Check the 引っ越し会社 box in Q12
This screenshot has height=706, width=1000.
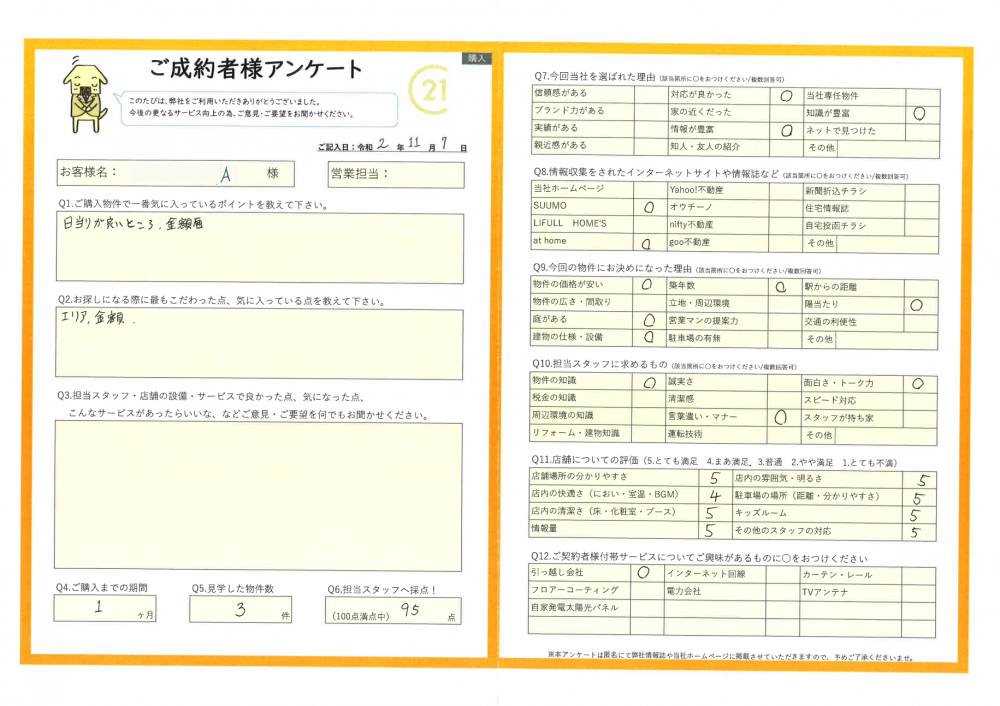click(x=645, y=574)
